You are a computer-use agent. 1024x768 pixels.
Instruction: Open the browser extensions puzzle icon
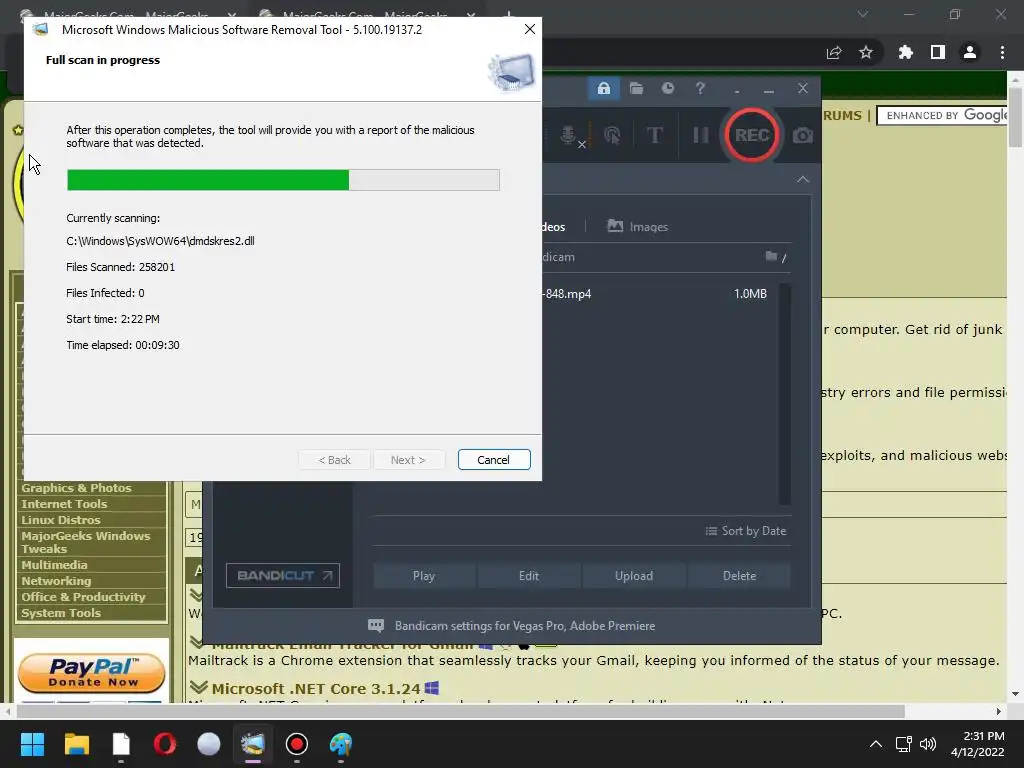tap(905, 52)
